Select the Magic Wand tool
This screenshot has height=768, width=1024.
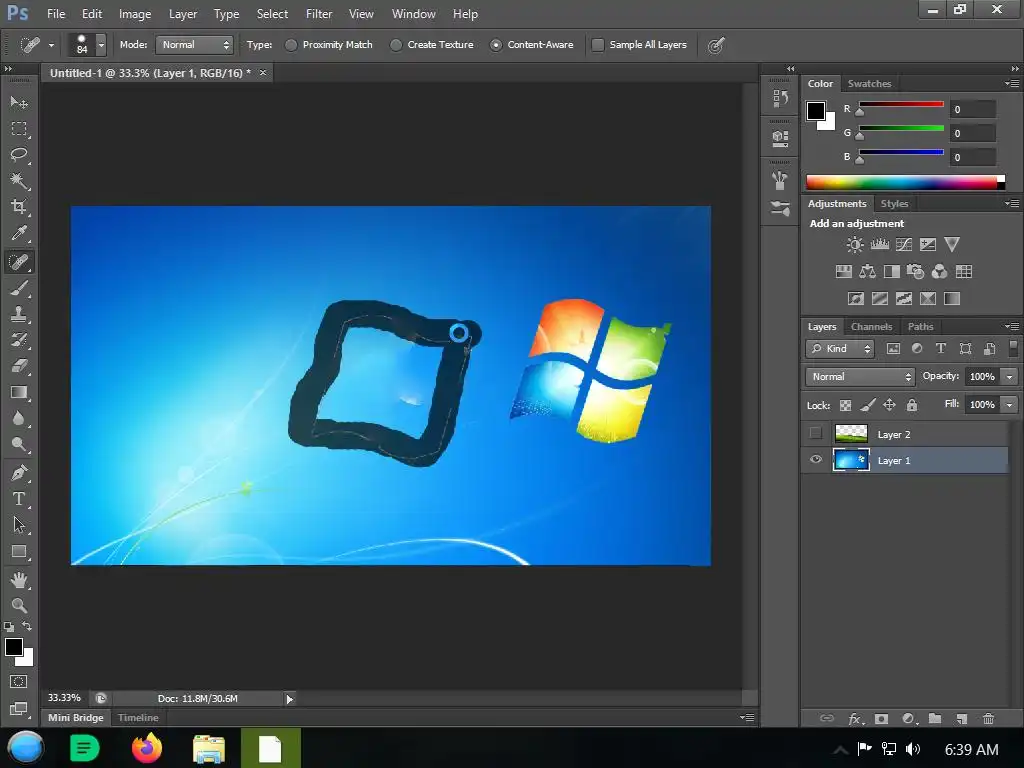[x=19, y=181]
